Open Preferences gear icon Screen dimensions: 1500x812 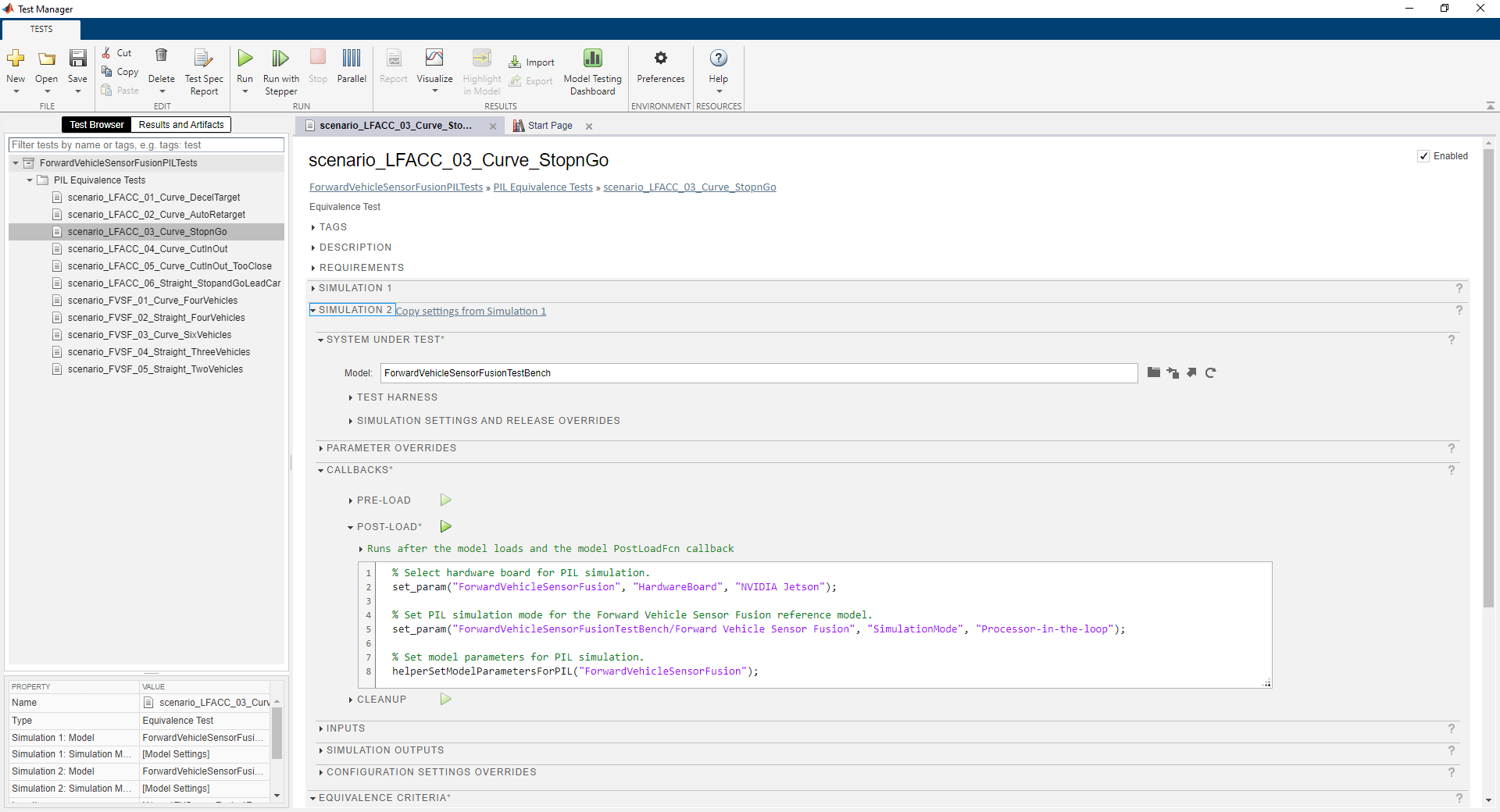(660, 59)
